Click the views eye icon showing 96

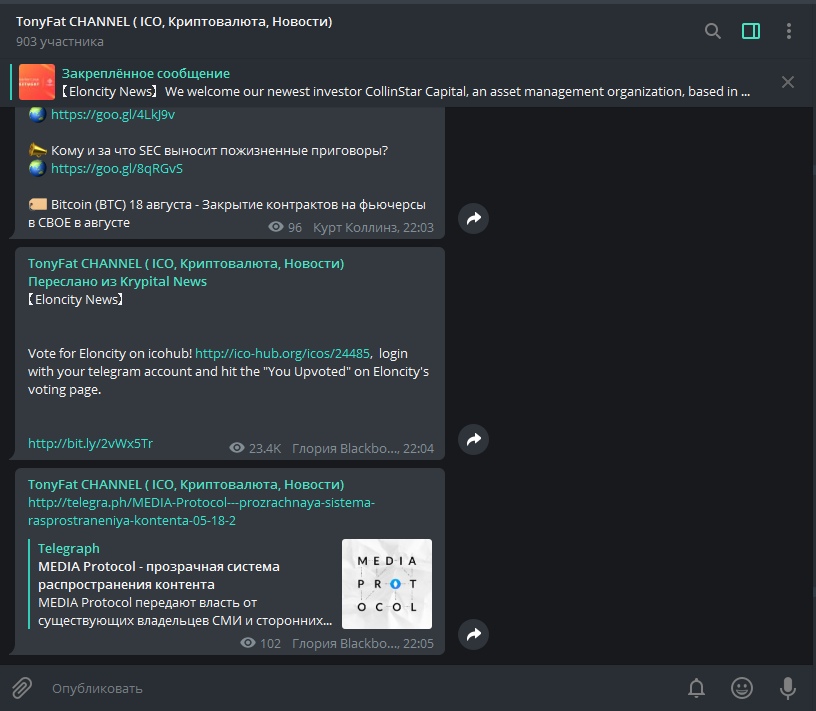[276, 227]
